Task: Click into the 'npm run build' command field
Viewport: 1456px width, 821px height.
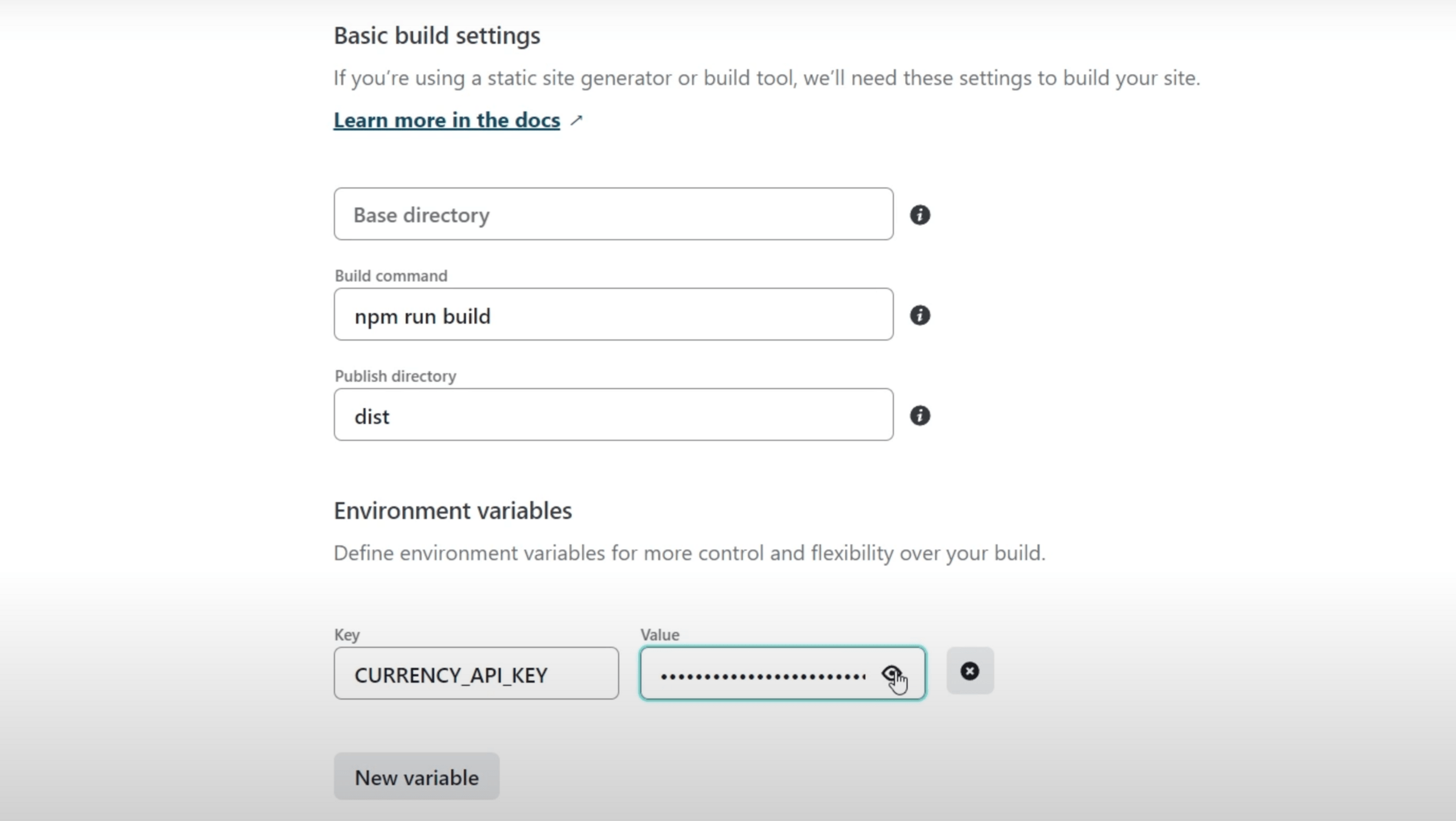Action: point(613,315)
